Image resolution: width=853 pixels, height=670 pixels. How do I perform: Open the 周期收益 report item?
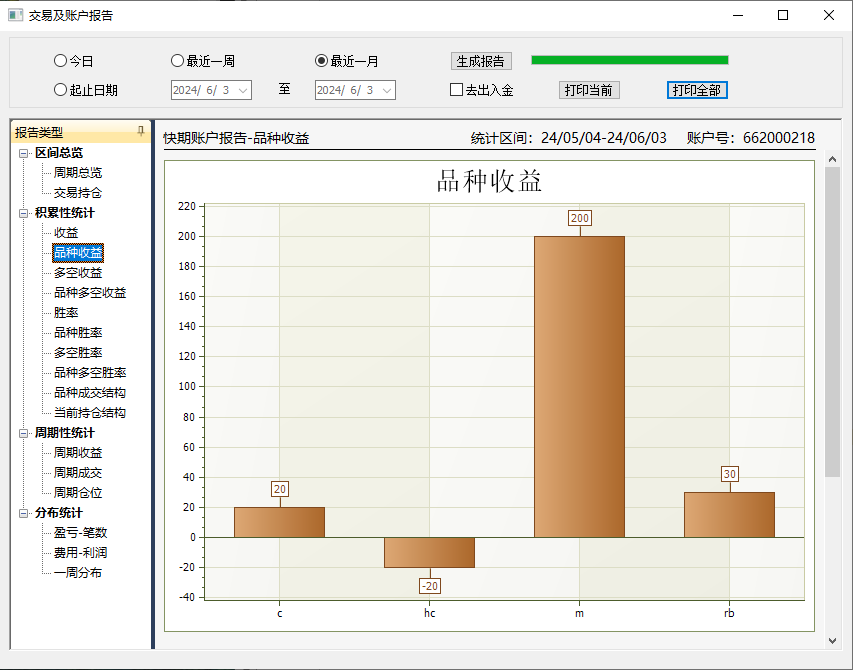click(x=78, y=453)
